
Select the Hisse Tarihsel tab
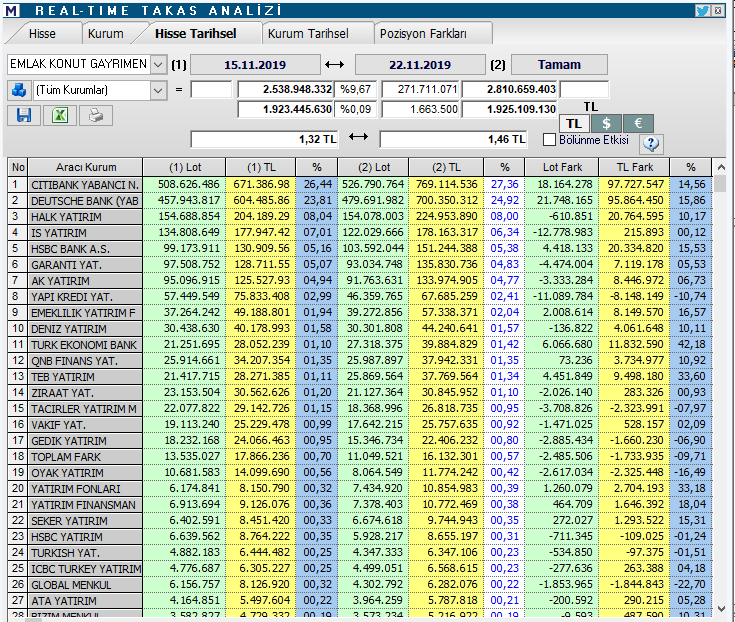click(x=196, y=34)
